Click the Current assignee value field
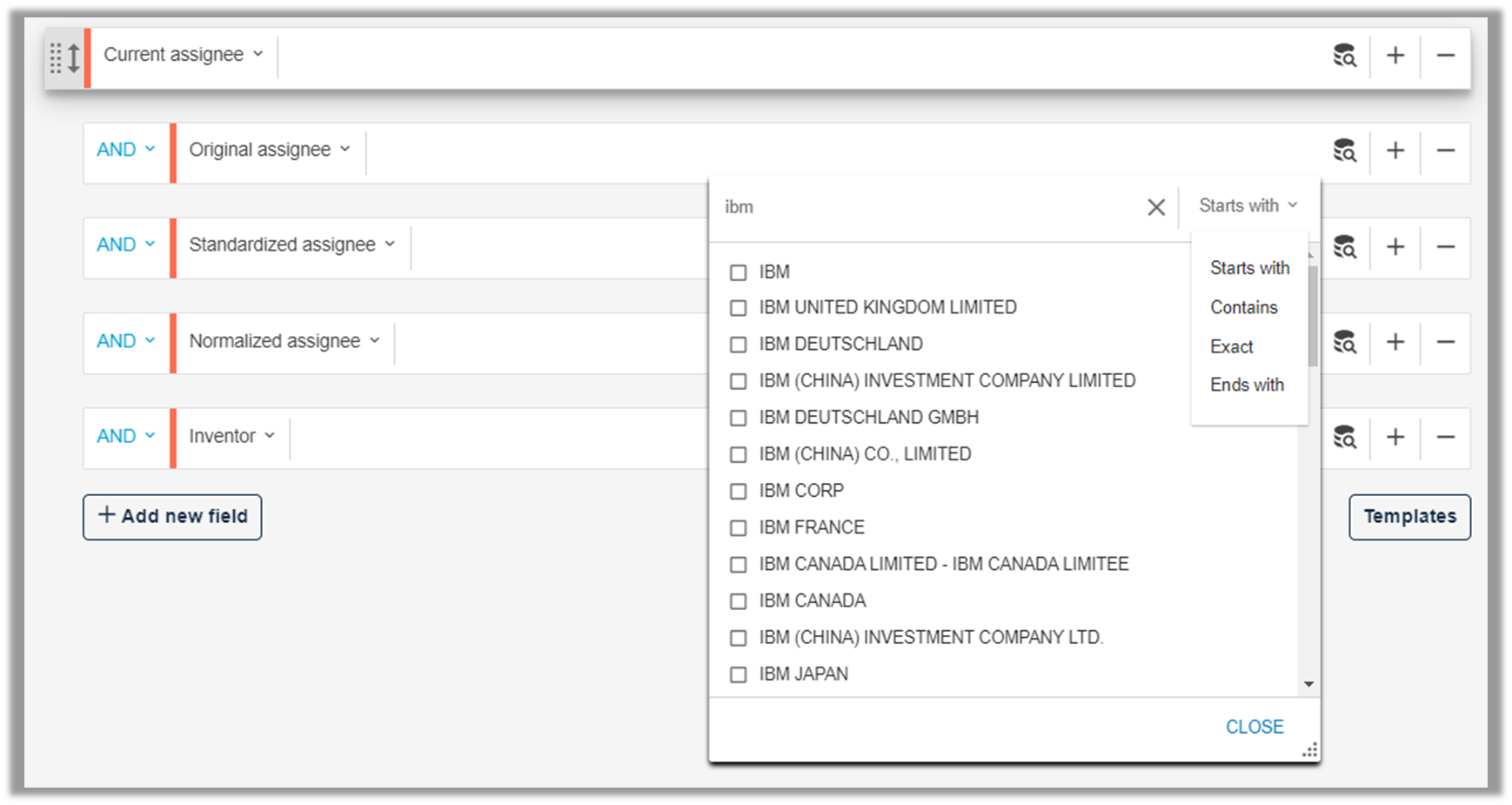The image size is (1512, 805). coord(800,57)
